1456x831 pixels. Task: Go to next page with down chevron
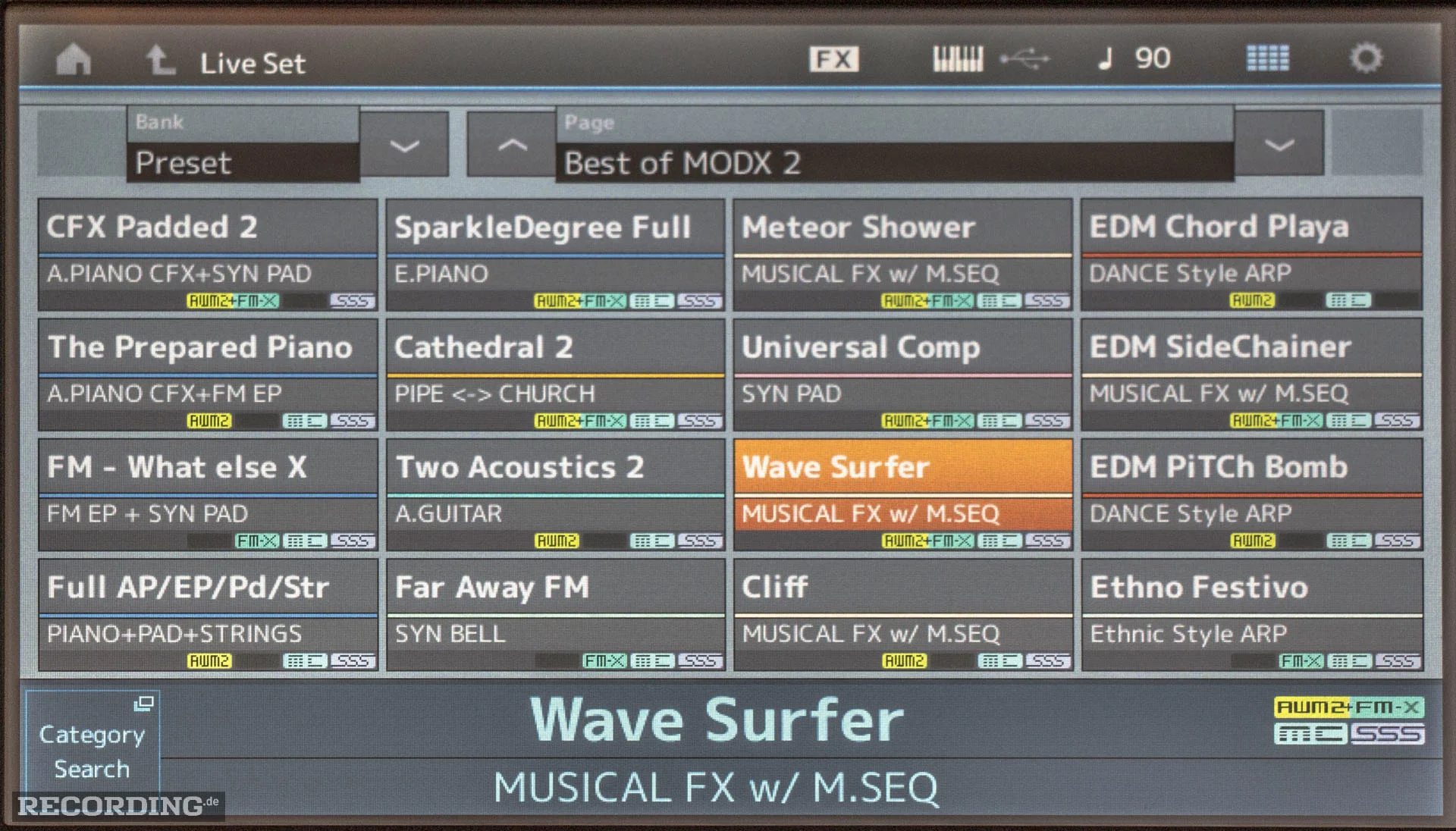(x=1279, y=144)
